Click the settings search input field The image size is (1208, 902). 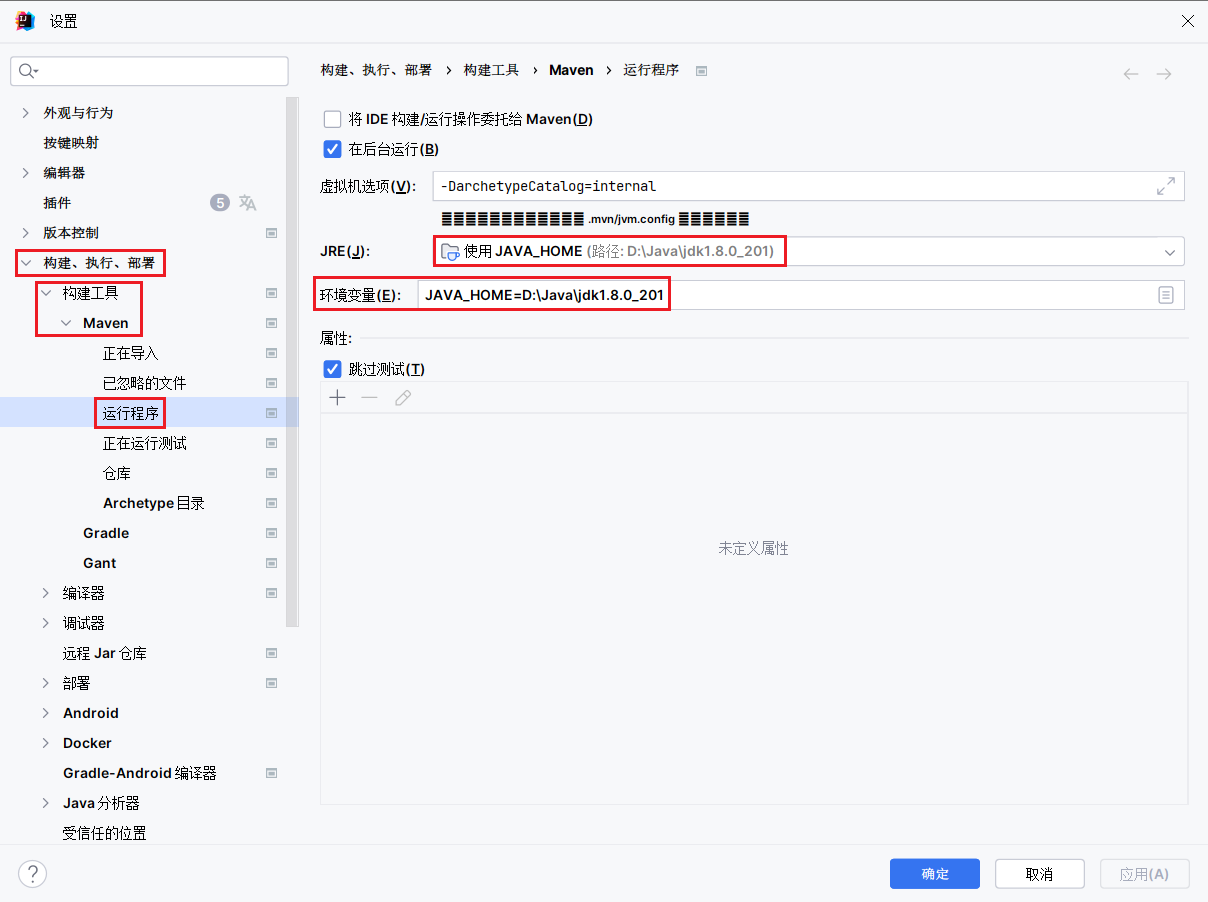(x=150, y=71)
